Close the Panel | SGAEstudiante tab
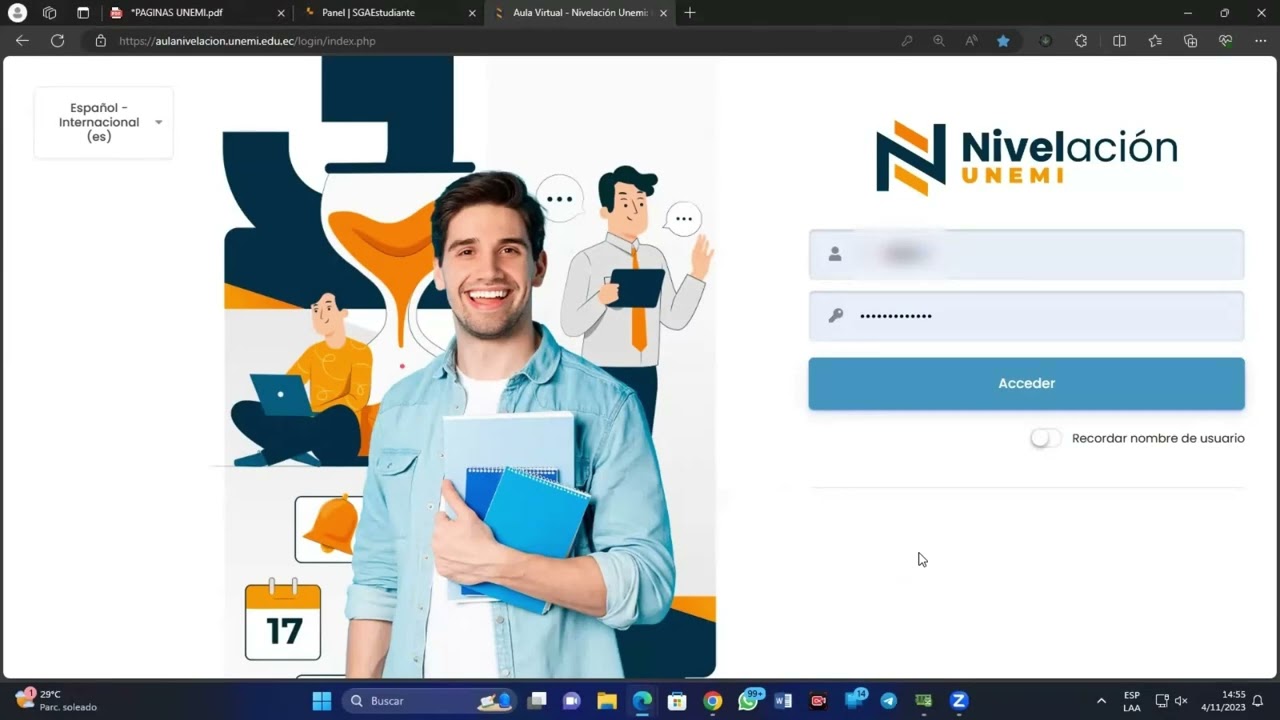This screenshot has width=1280, height=720. click(470, 13)
